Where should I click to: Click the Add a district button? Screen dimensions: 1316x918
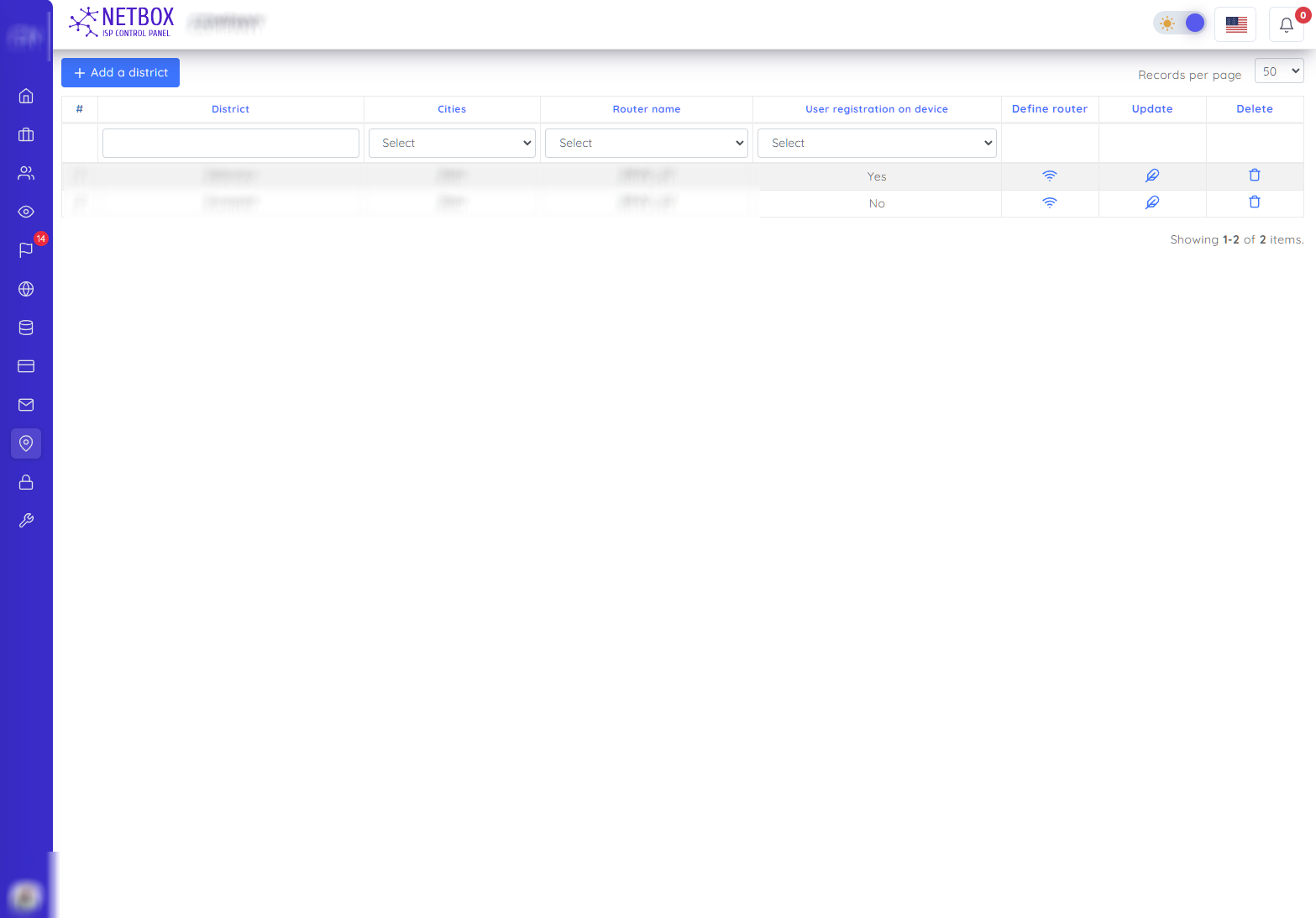click(x=120, y=73)
